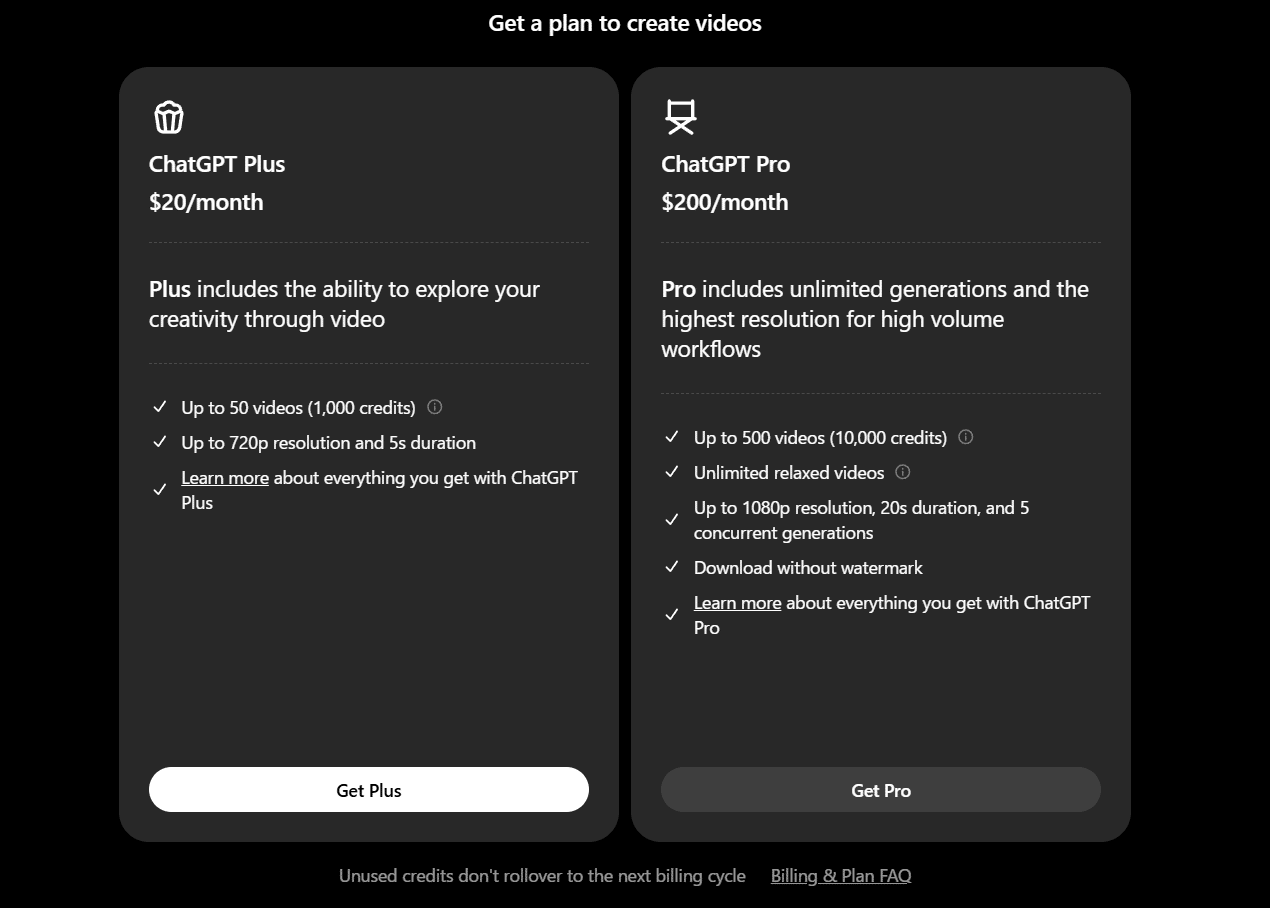Click checkmark next to Download without watermark

pos(672,567)
